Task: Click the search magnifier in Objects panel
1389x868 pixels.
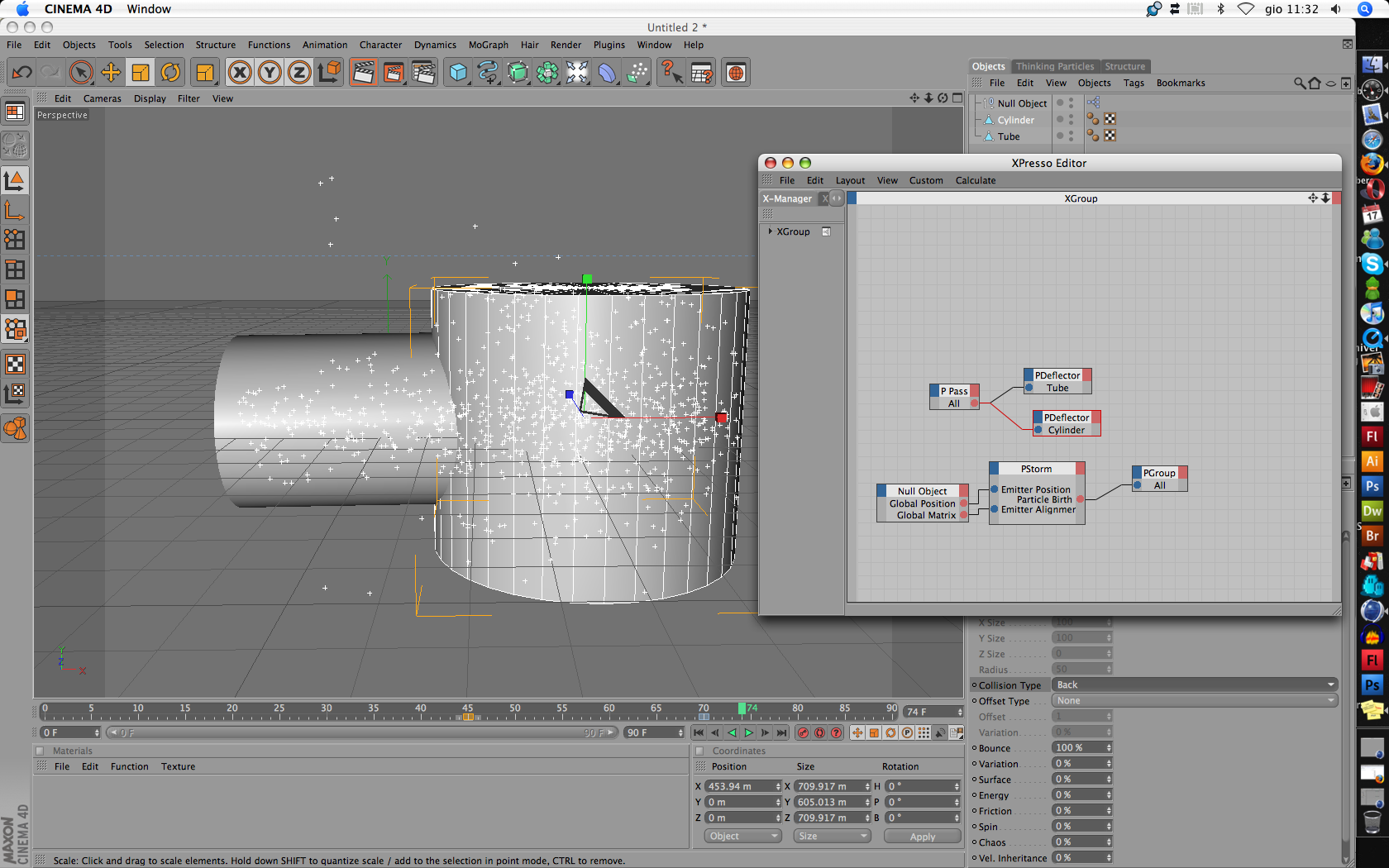Action: tap(1300, 83)
